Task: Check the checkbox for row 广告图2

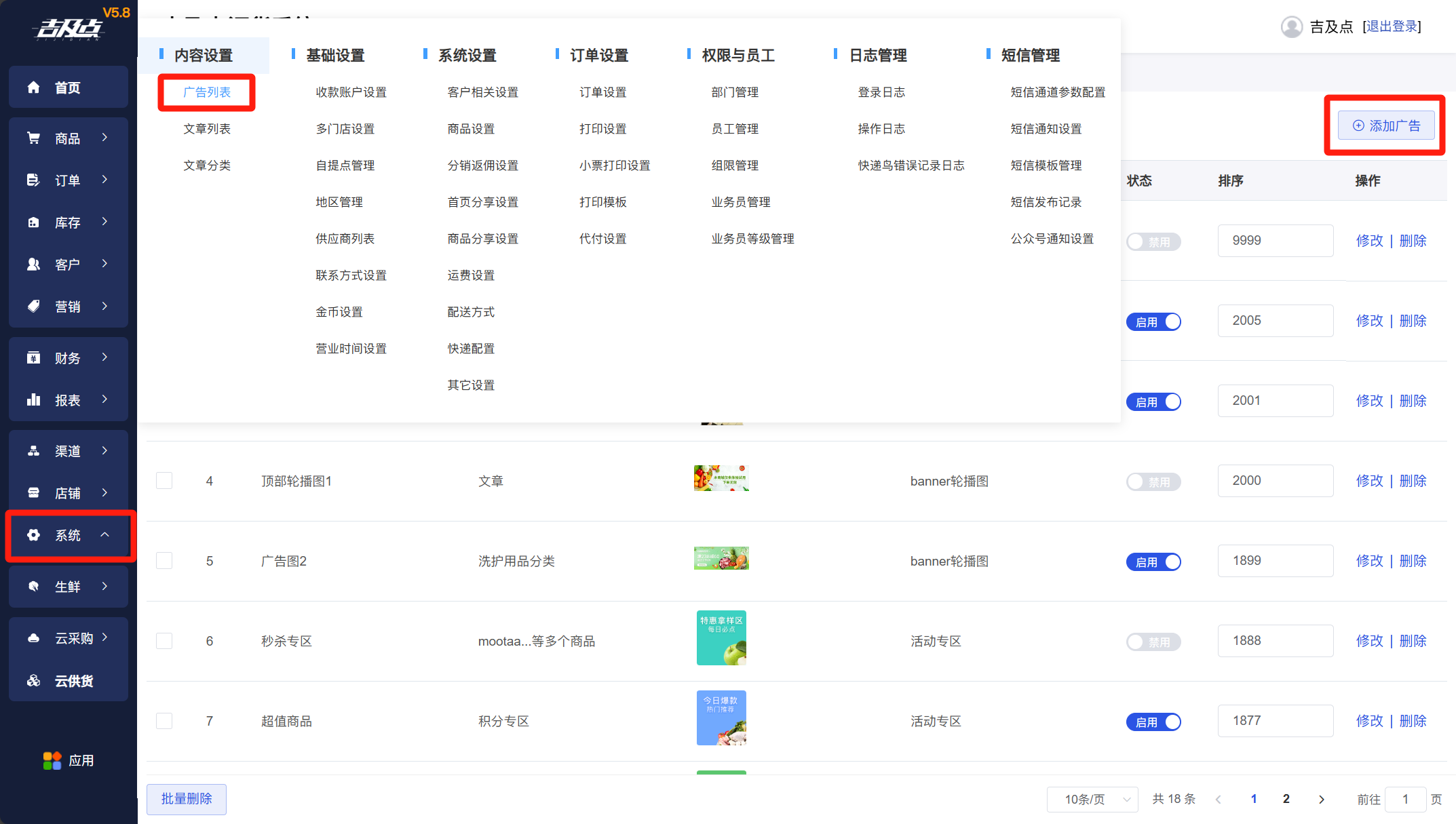Action: pyautogui.click(x=164, y=561)
